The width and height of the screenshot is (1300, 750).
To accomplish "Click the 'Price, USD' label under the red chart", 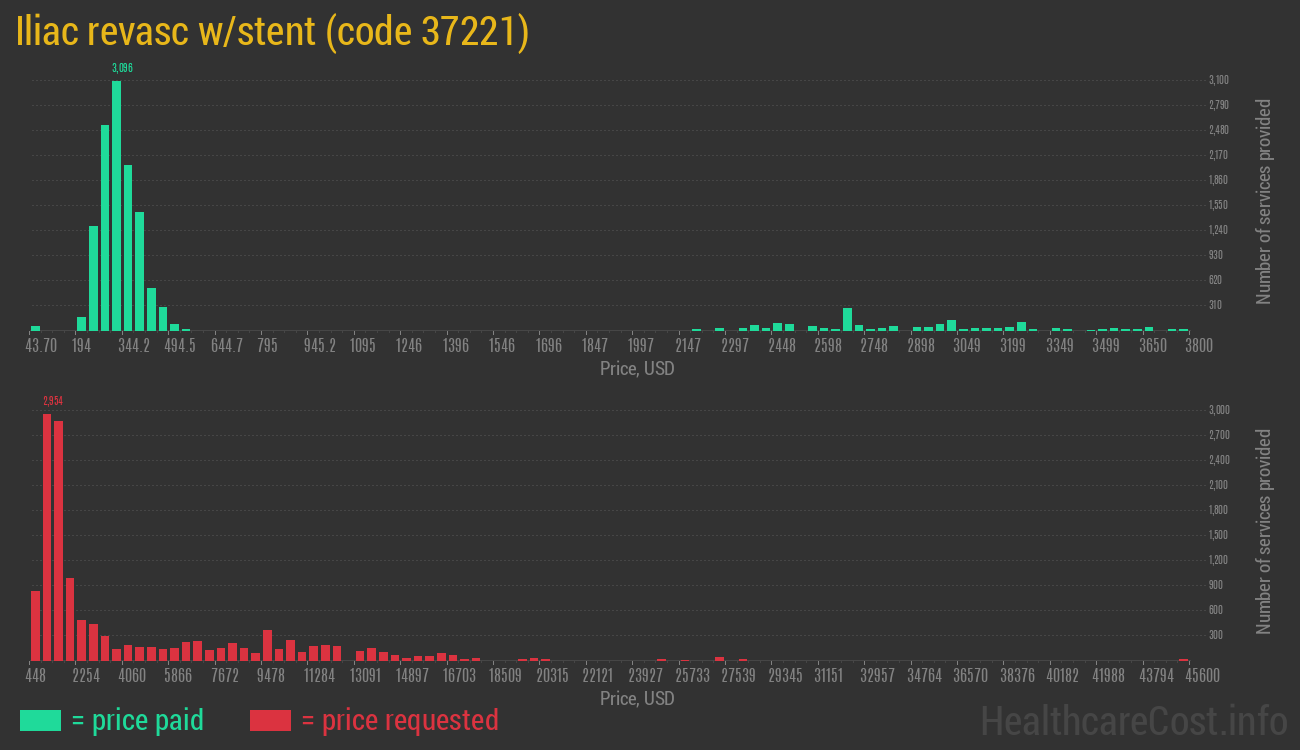I will click(637, 698).
